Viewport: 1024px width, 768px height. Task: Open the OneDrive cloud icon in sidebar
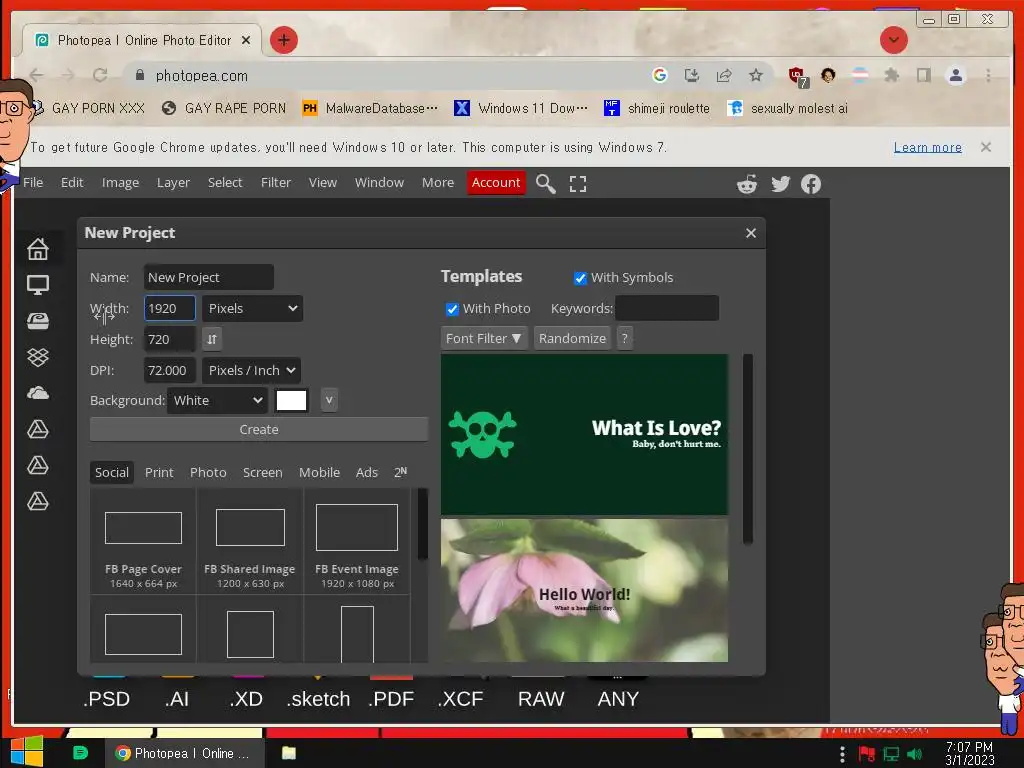click(x=38, y=392)
